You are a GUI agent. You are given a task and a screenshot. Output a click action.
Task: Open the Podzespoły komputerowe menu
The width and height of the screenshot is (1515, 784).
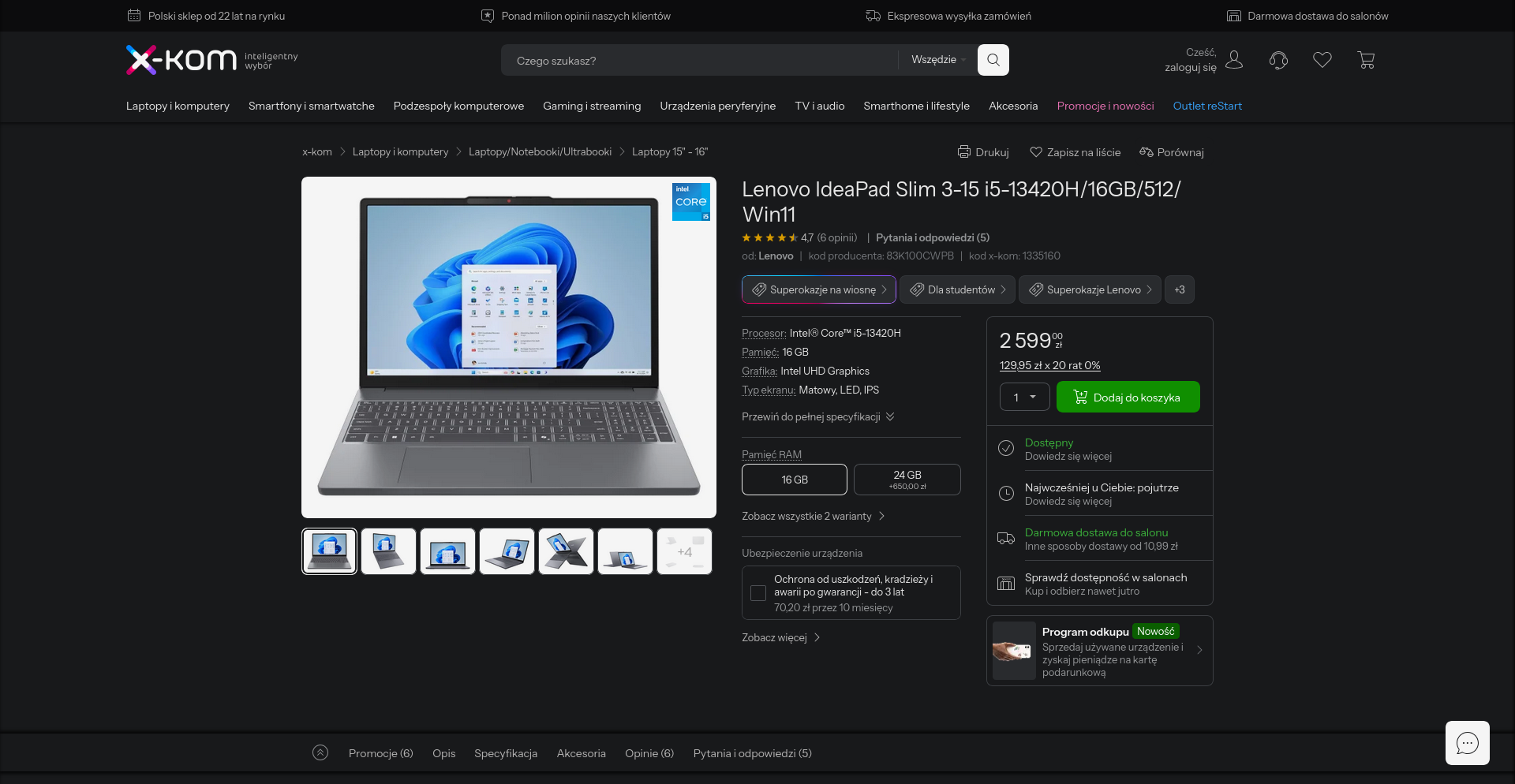[458, 106]
